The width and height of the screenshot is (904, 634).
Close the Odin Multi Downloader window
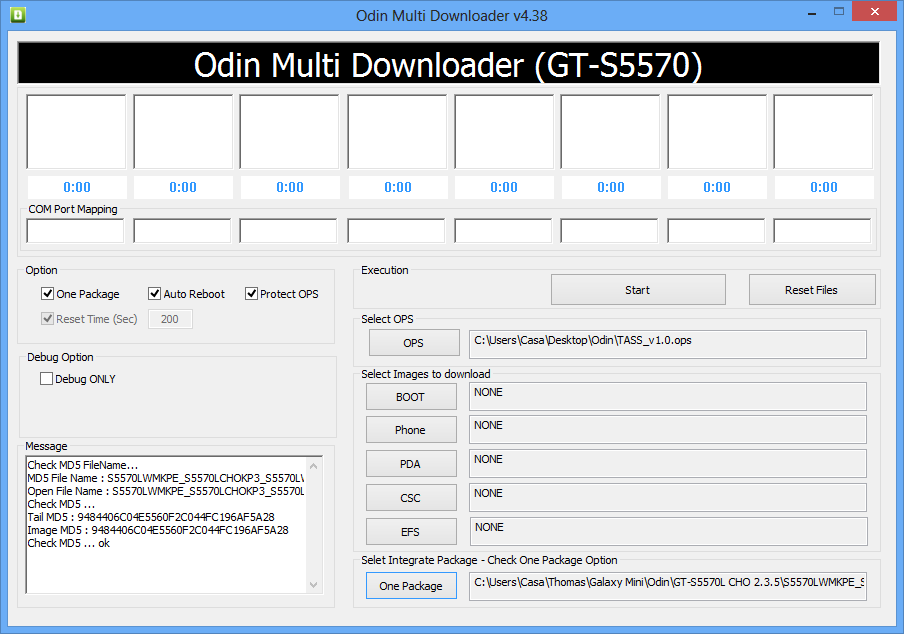tap(875, 12)
